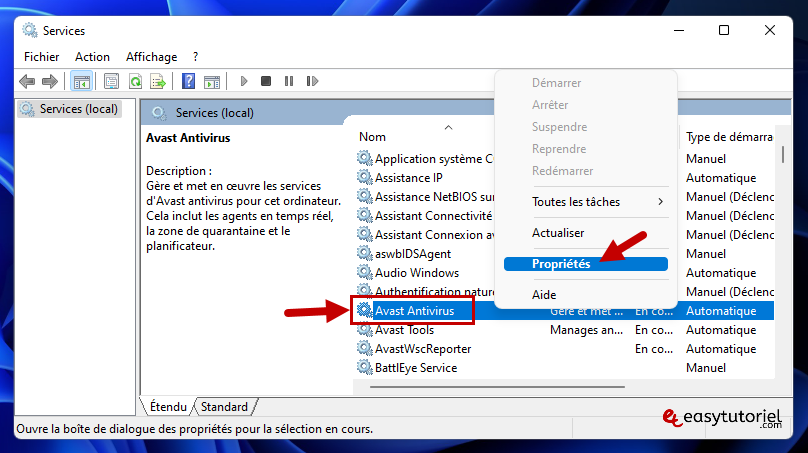The image size is (808, 453).
Task: Click the Export list toolbar icon
Action: [158, 81]
